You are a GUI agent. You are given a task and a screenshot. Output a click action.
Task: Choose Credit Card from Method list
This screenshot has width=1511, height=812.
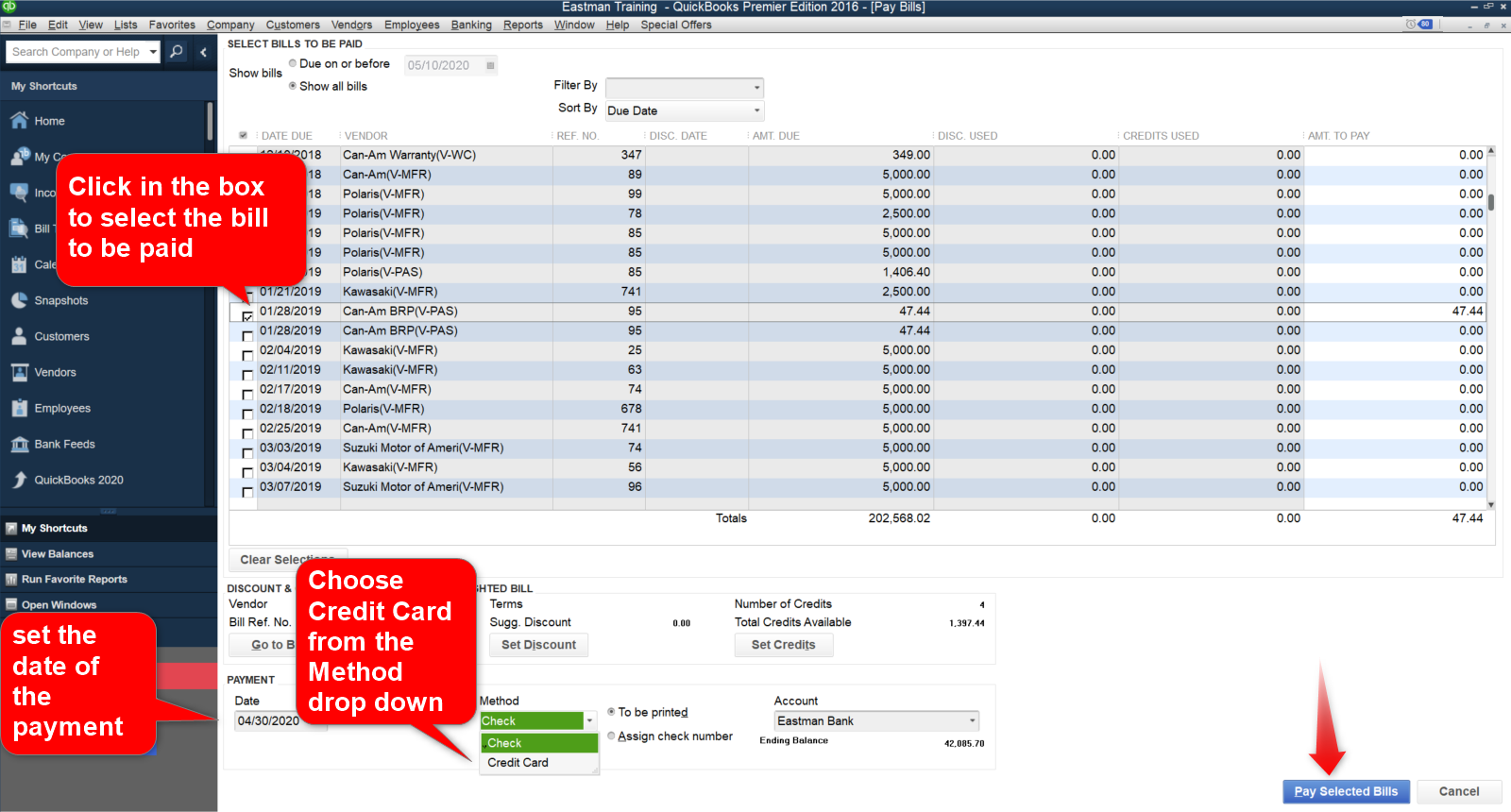539,763
